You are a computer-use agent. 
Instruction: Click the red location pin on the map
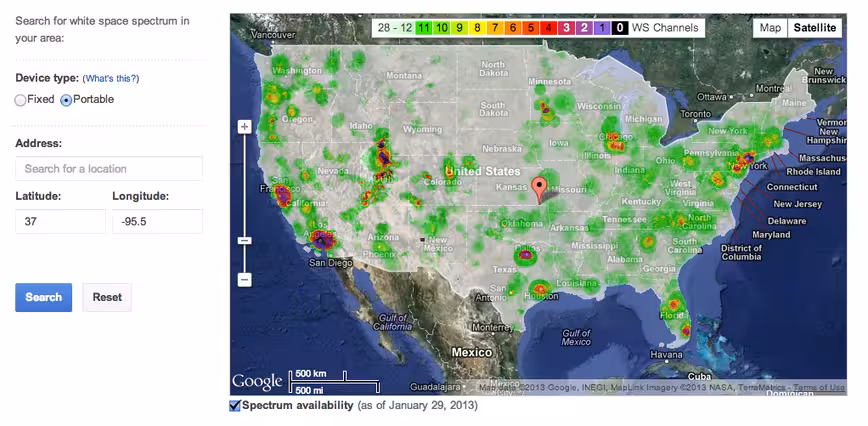coord(538,190)
